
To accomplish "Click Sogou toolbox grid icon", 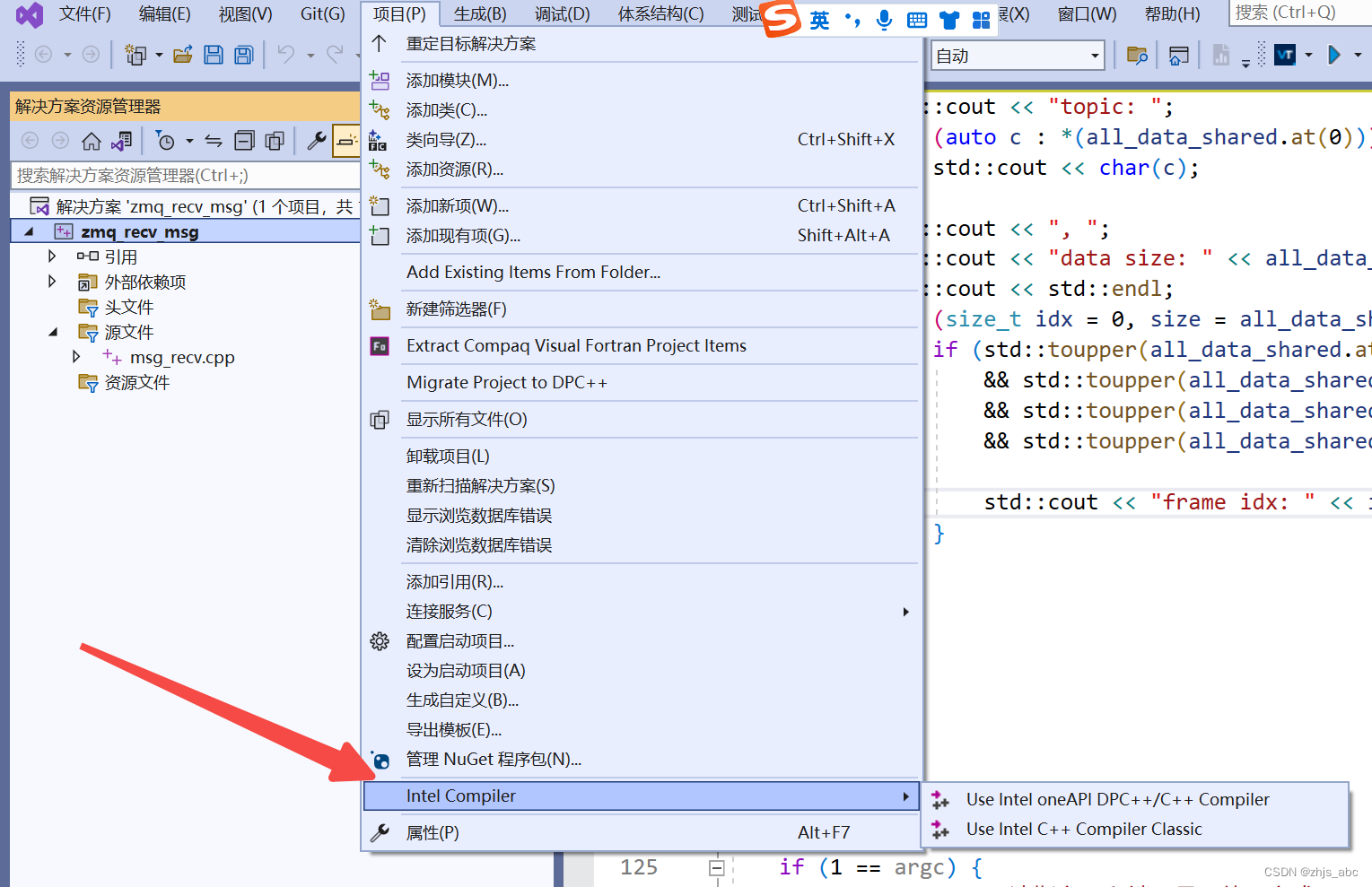I will click(982, 20).
